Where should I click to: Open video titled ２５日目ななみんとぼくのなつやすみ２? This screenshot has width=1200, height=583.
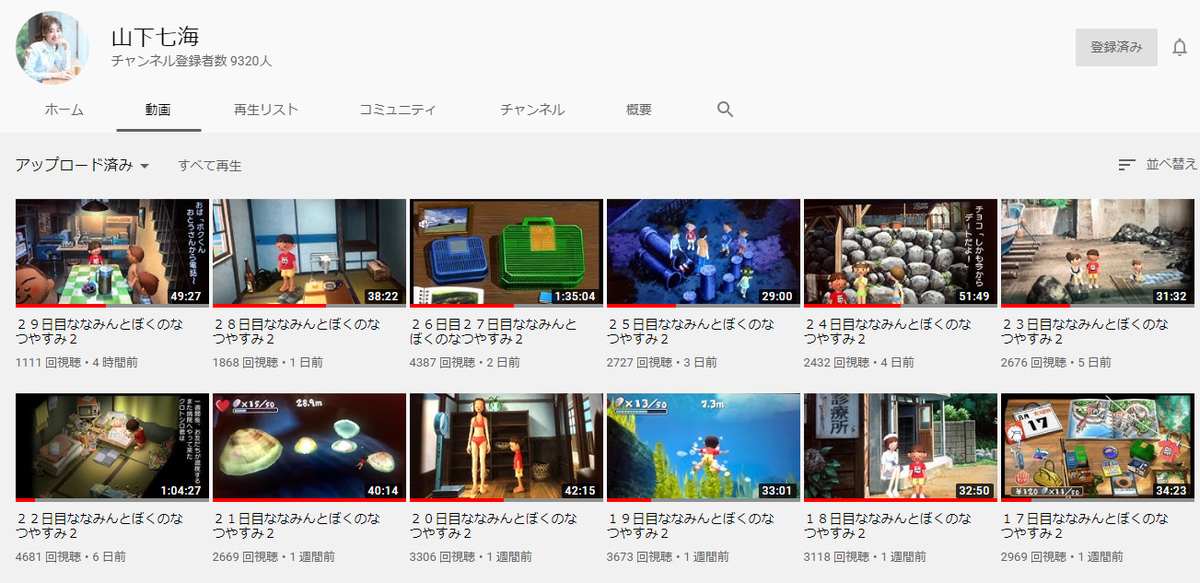692,332
